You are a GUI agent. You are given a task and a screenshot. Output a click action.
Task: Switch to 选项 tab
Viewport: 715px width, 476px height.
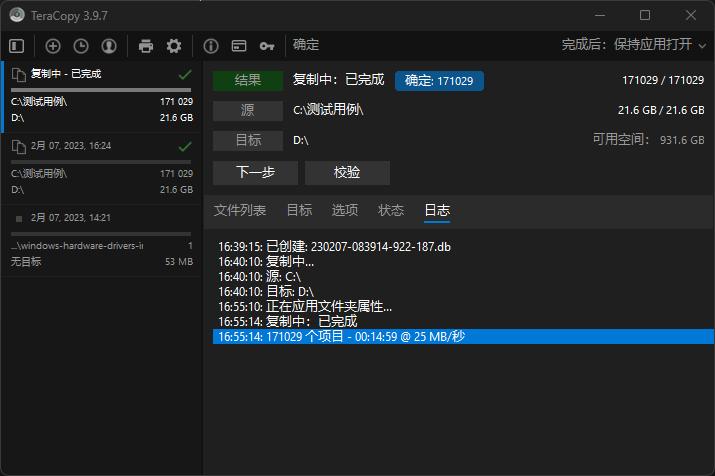(345, 210)
